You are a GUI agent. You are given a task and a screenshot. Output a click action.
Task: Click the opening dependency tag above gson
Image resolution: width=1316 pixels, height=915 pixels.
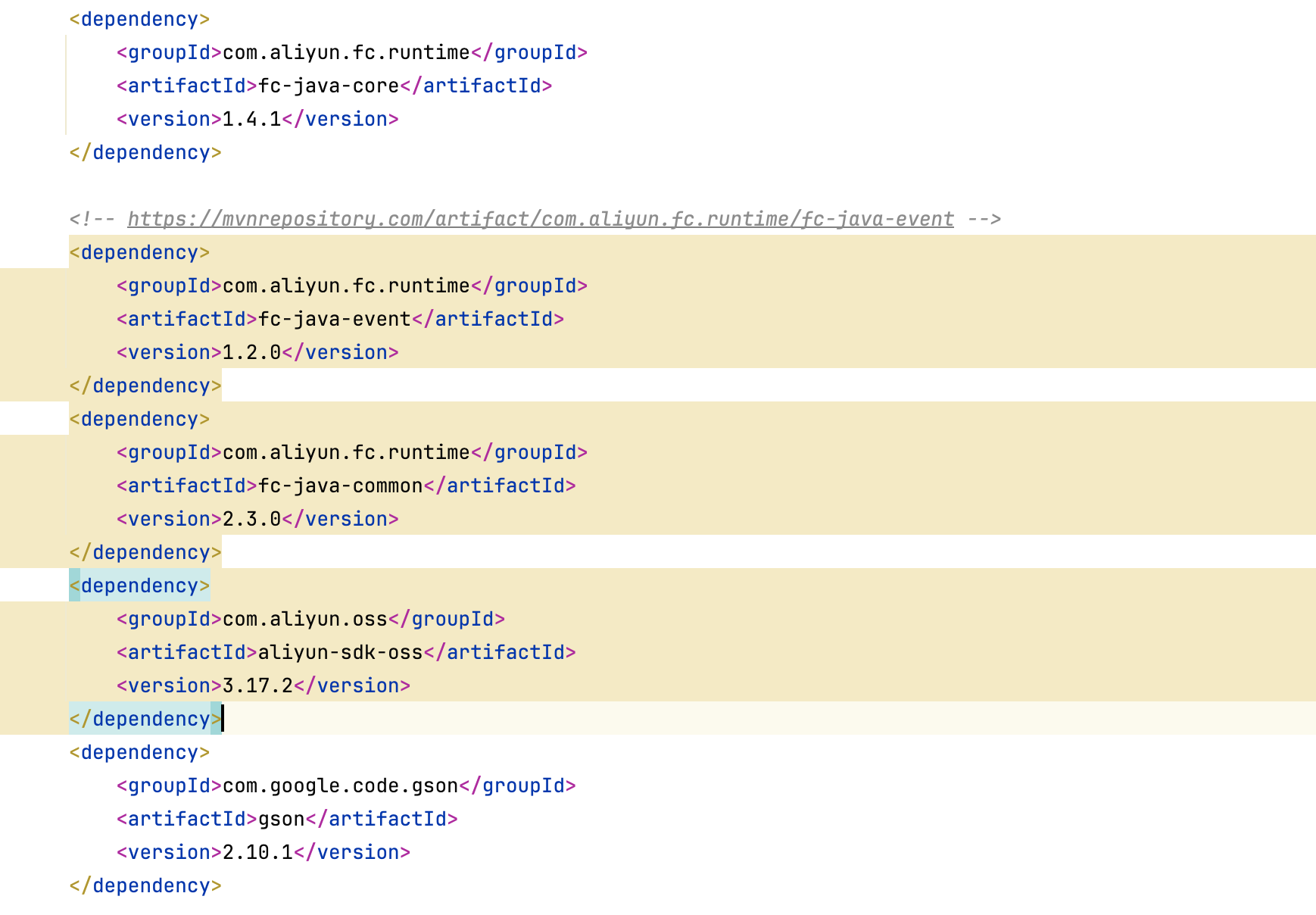(x=139, y=752)
